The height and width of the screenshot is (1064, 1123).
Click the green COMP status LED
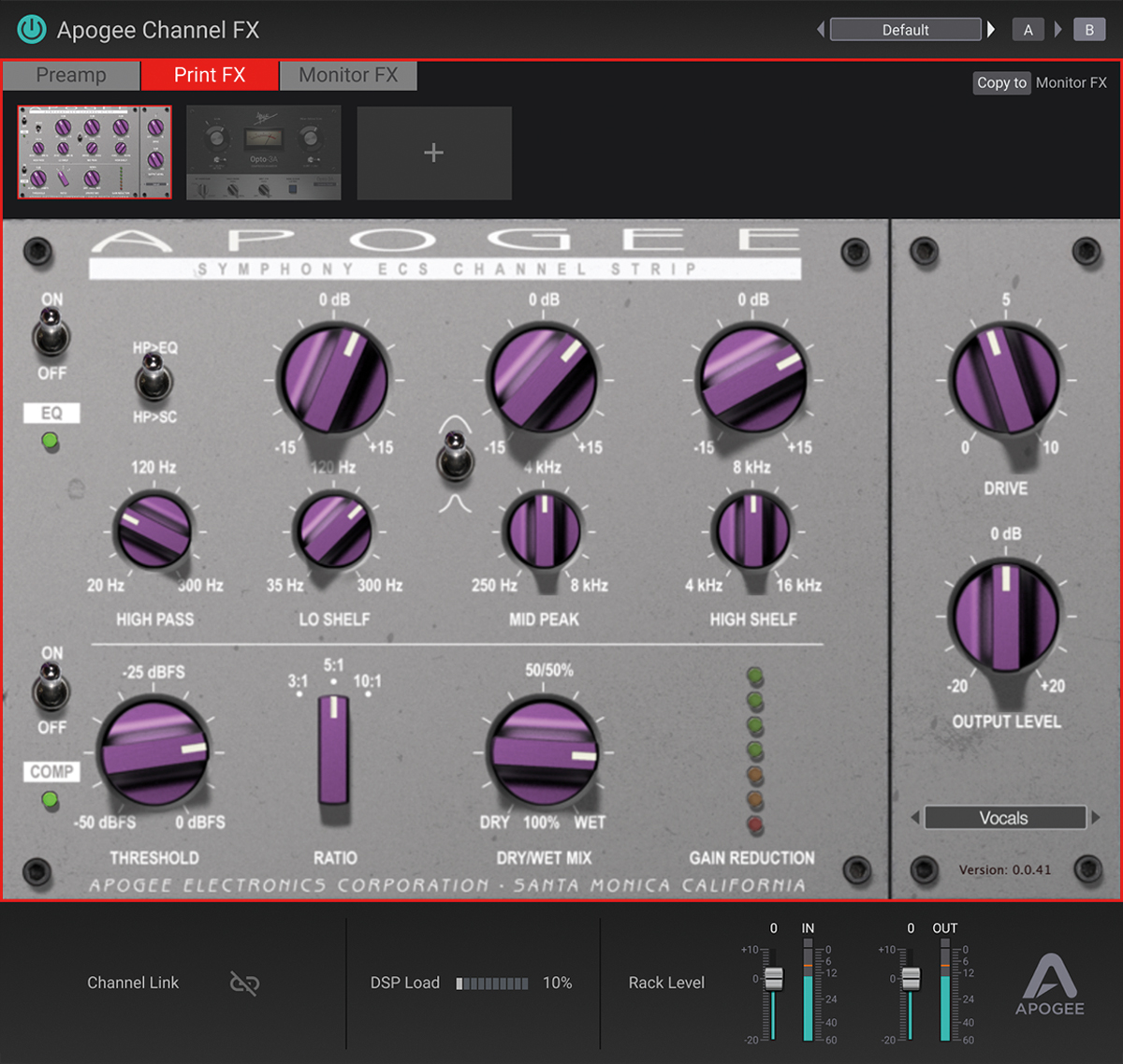(x=51, y=800)
